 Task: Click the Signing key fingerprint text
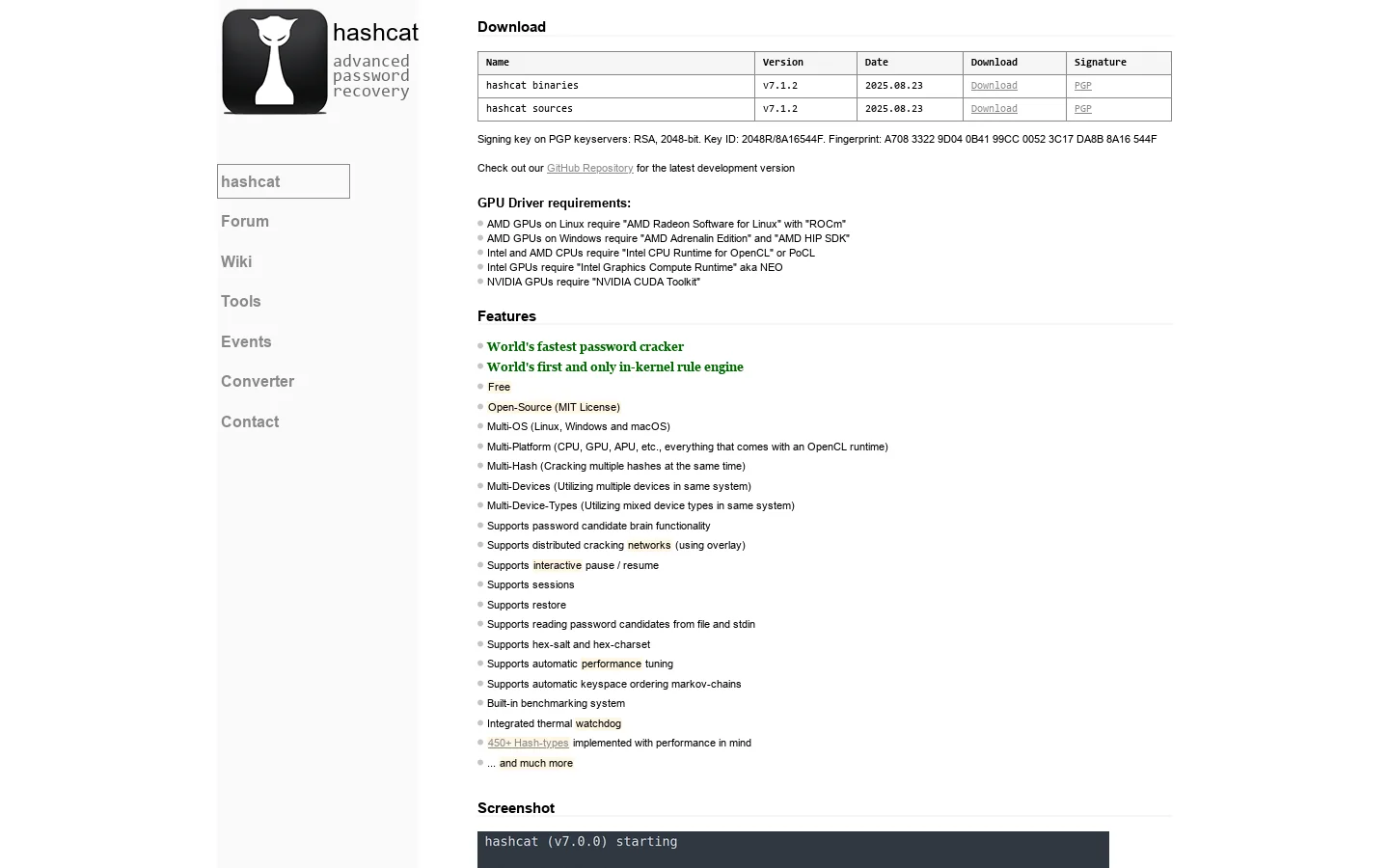(817, 139)
